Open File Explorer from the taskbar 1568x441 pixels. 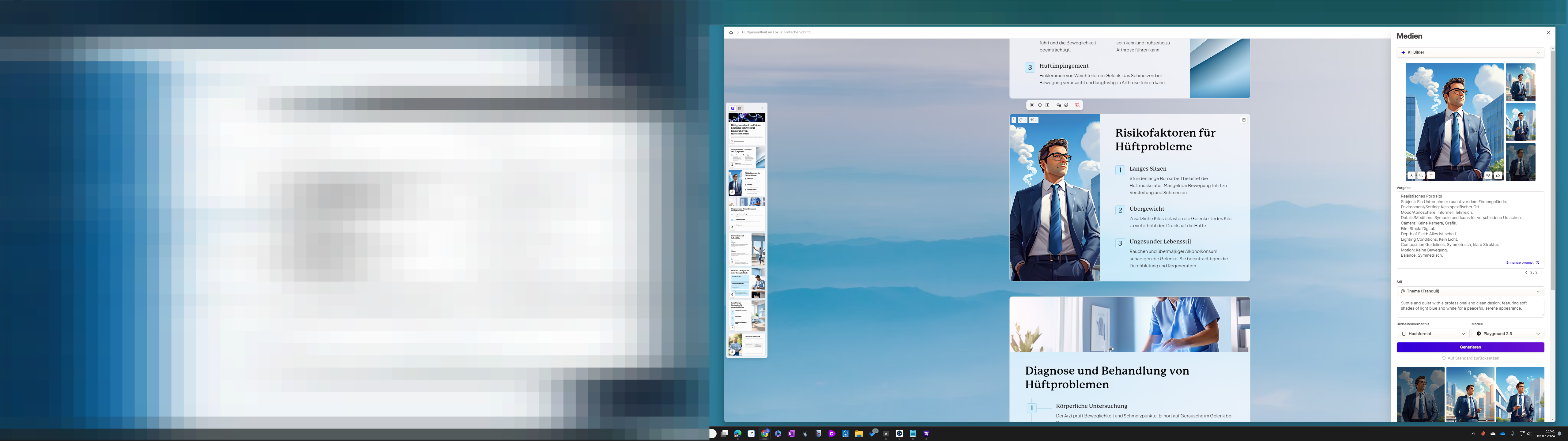859,434
